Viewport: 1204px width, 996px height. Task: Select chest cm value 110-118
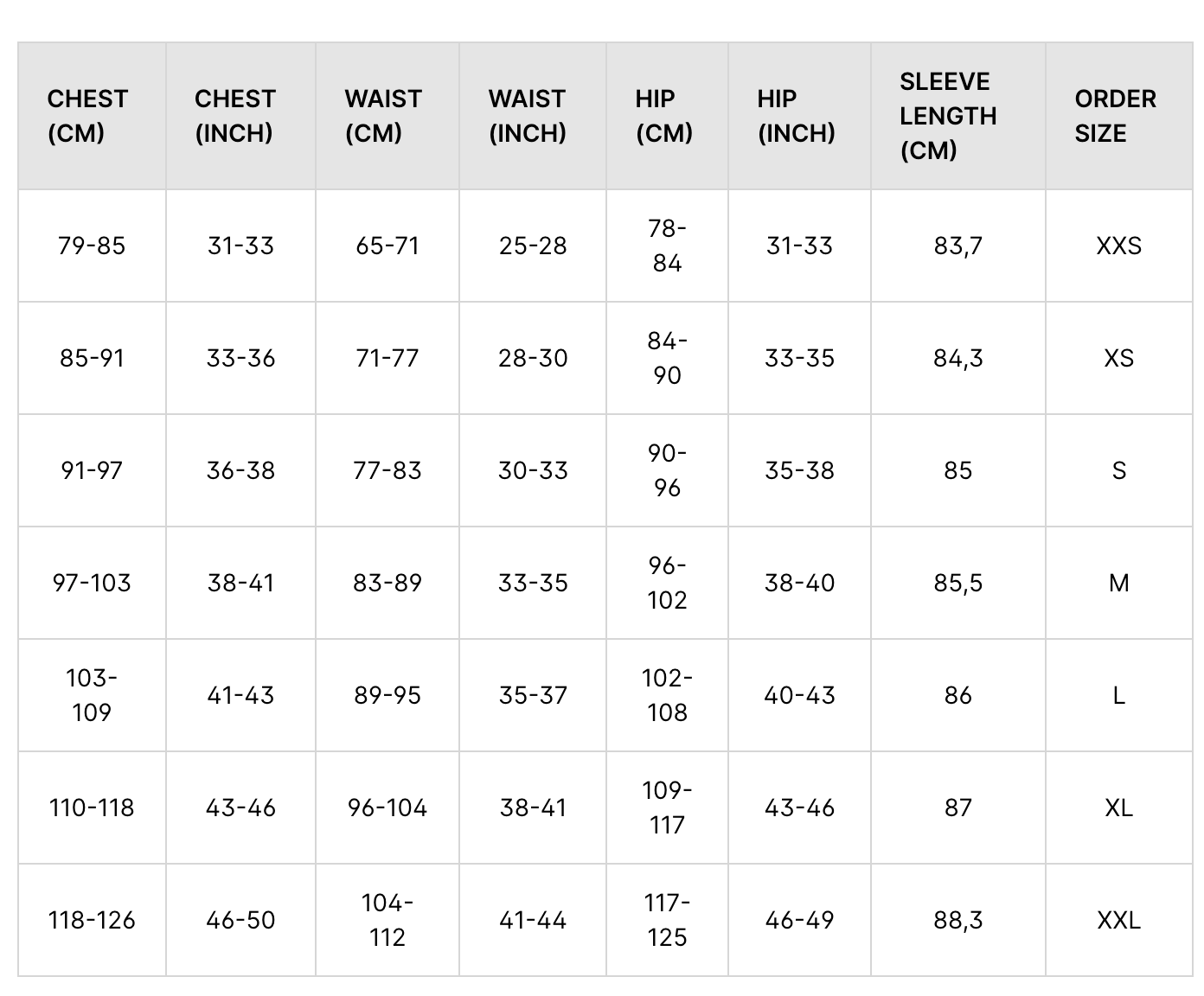pos(92,808)
